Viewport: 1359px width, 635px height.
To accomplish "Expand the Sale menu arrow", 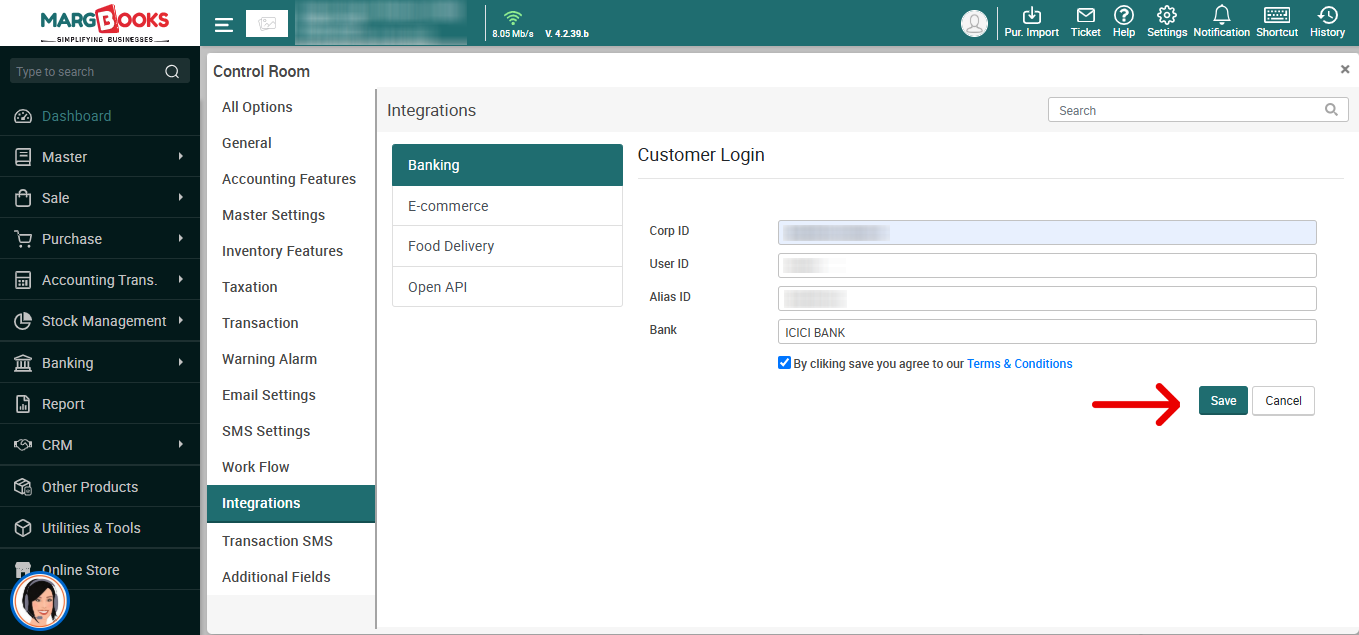I will 181,197.
